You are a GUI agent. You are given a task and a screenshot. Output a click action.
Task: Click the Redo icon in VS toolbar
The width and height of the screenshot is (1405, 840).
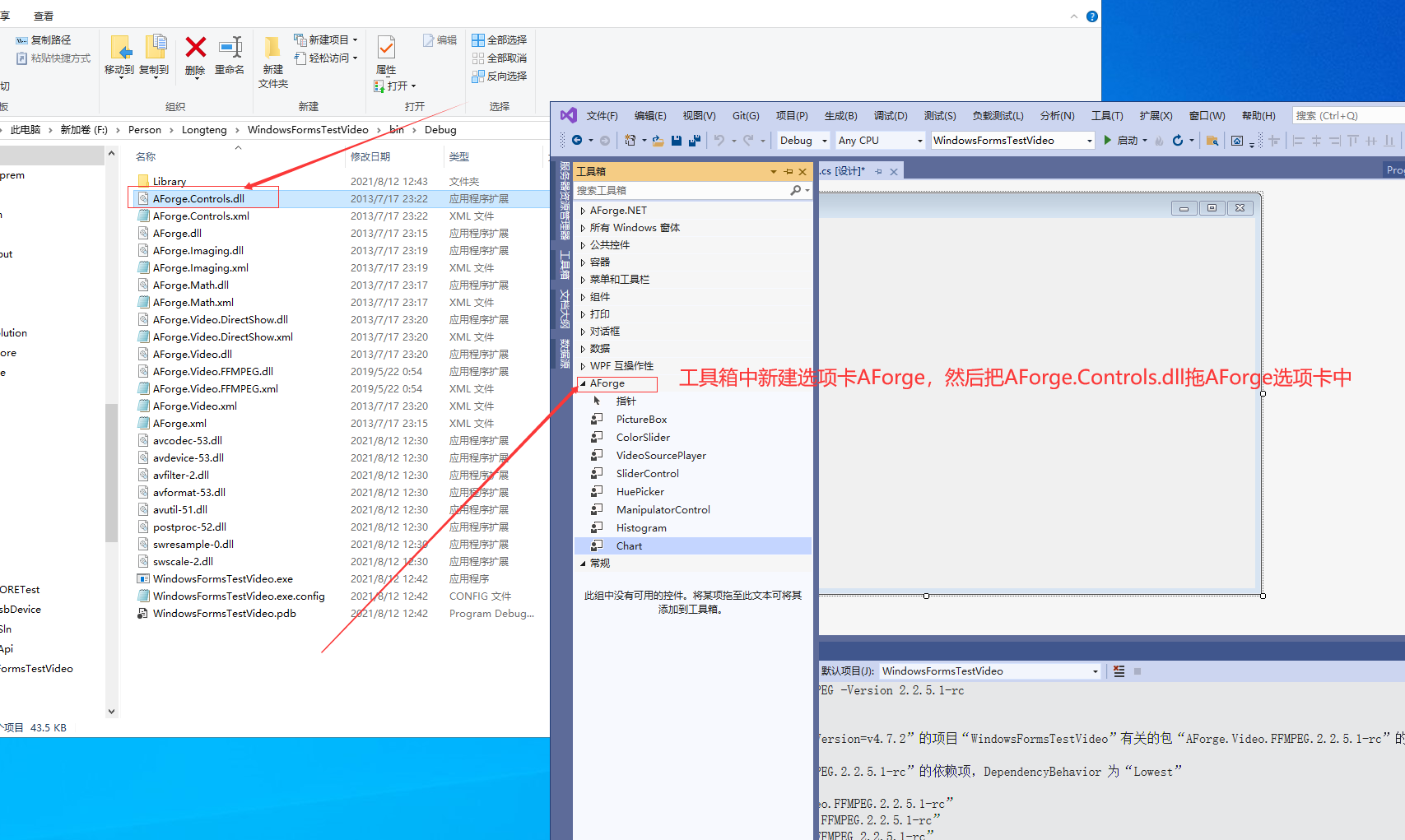[x=748, y=141]
